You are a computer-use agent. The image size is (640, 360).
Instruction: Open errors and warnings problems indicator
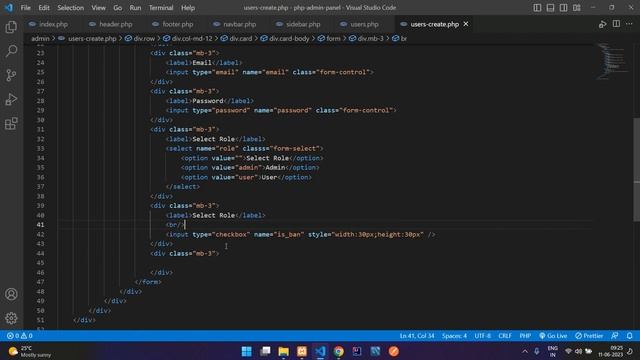click(x=20, y=336)
